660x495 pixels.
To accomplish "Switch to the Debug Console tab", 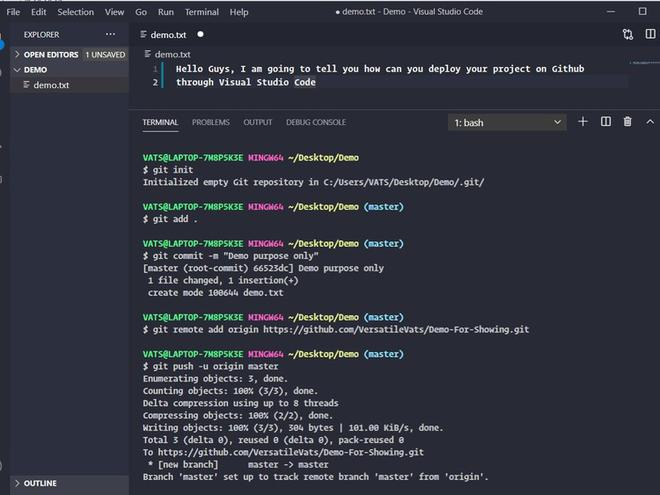I will click(316, 122).
